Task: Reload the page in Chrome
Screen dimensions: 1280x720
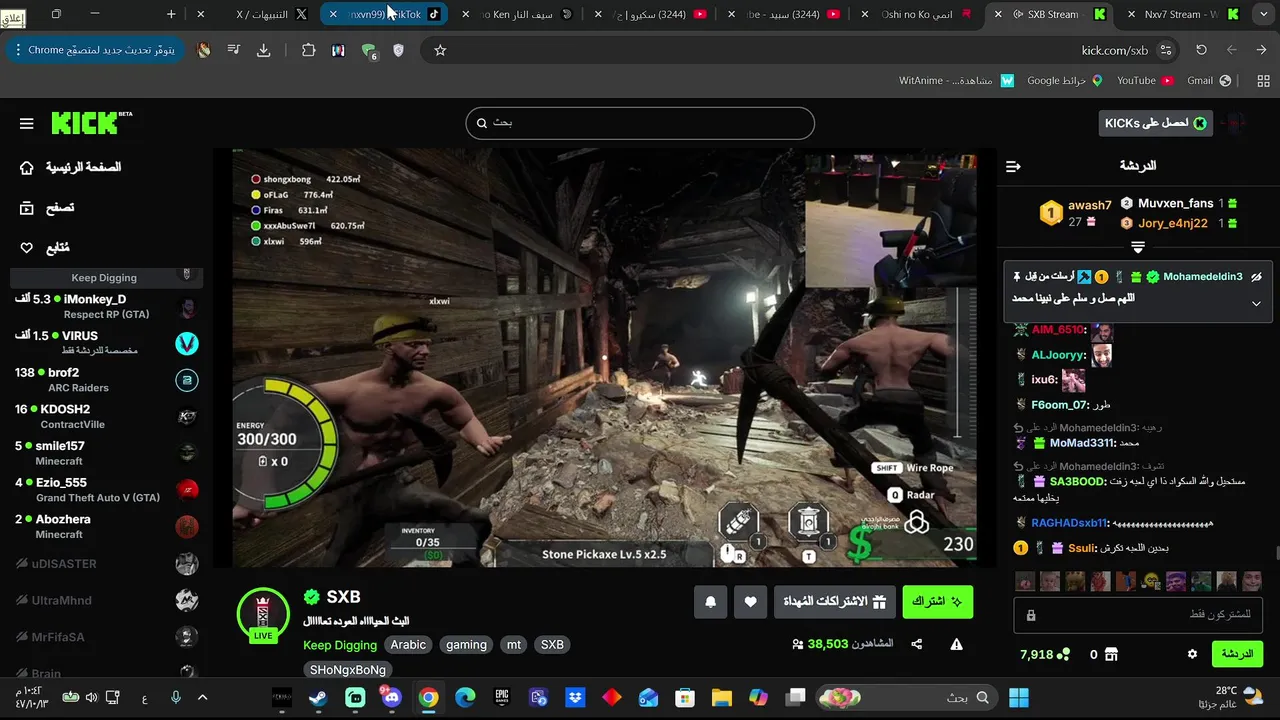Action: 1201,50
